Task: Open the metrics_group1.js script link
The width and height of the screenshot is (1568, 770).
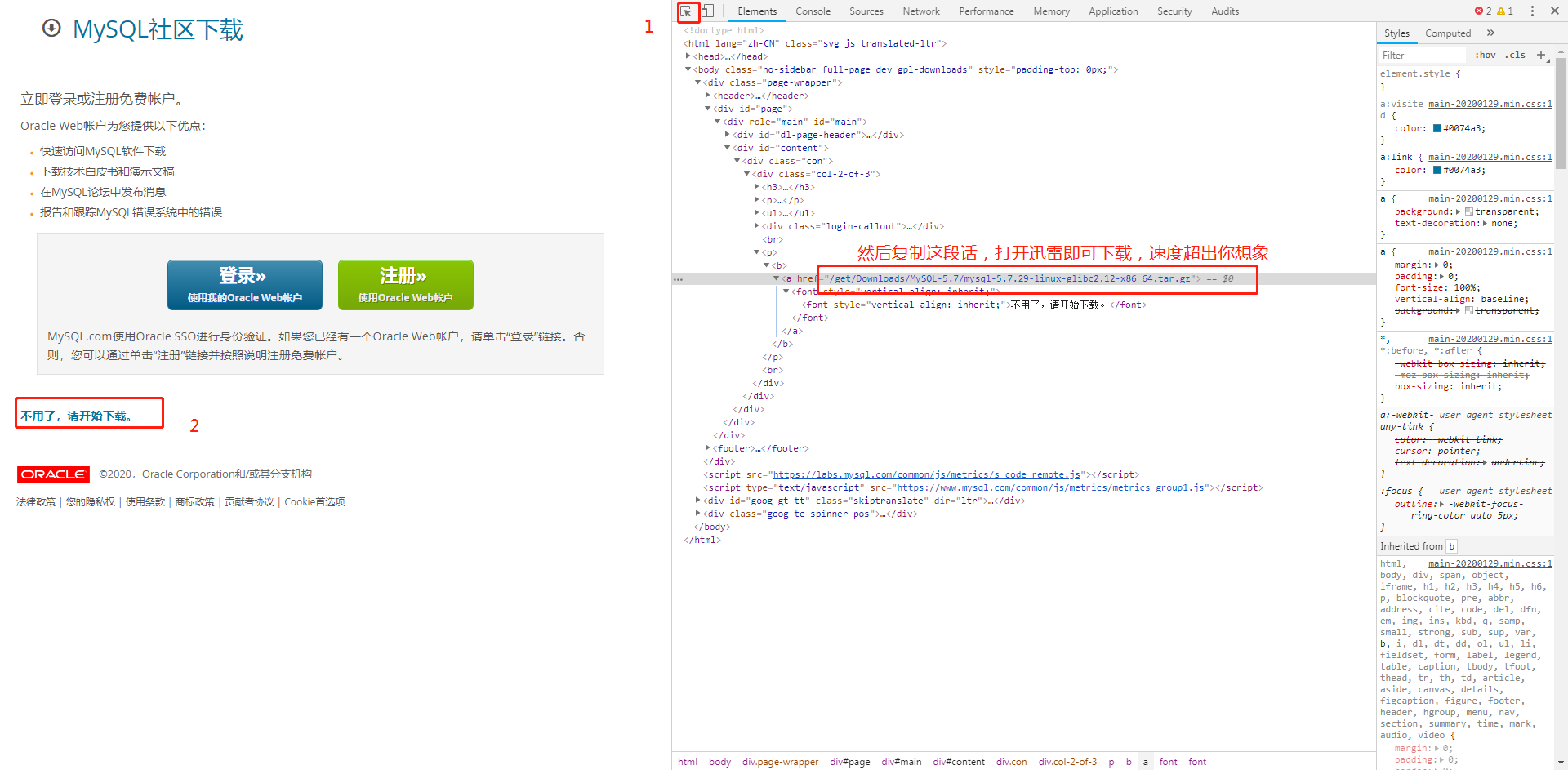Action: pos(1050,487)
